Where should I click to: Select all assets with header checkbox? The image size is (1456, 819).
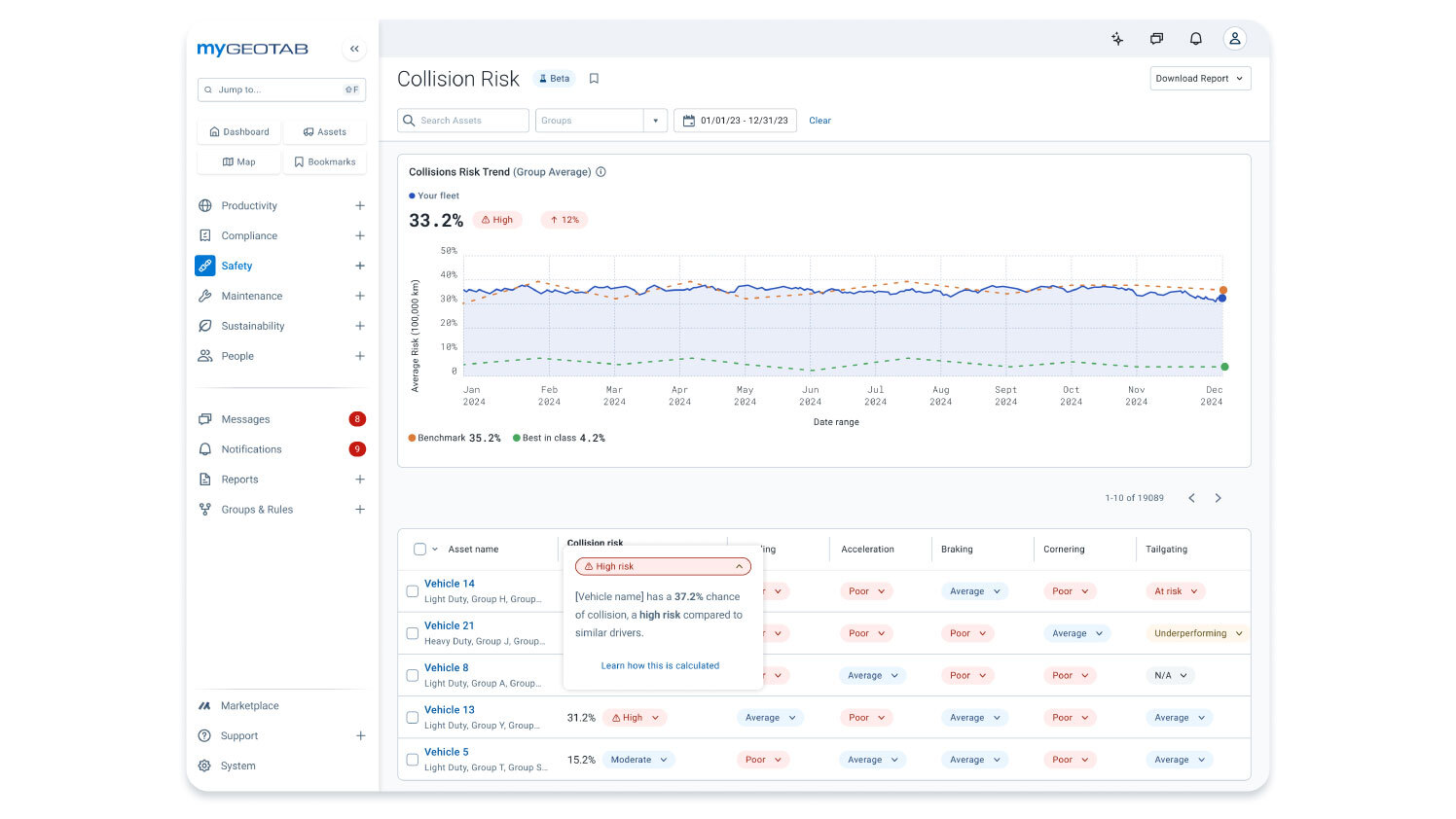point(419,550)
